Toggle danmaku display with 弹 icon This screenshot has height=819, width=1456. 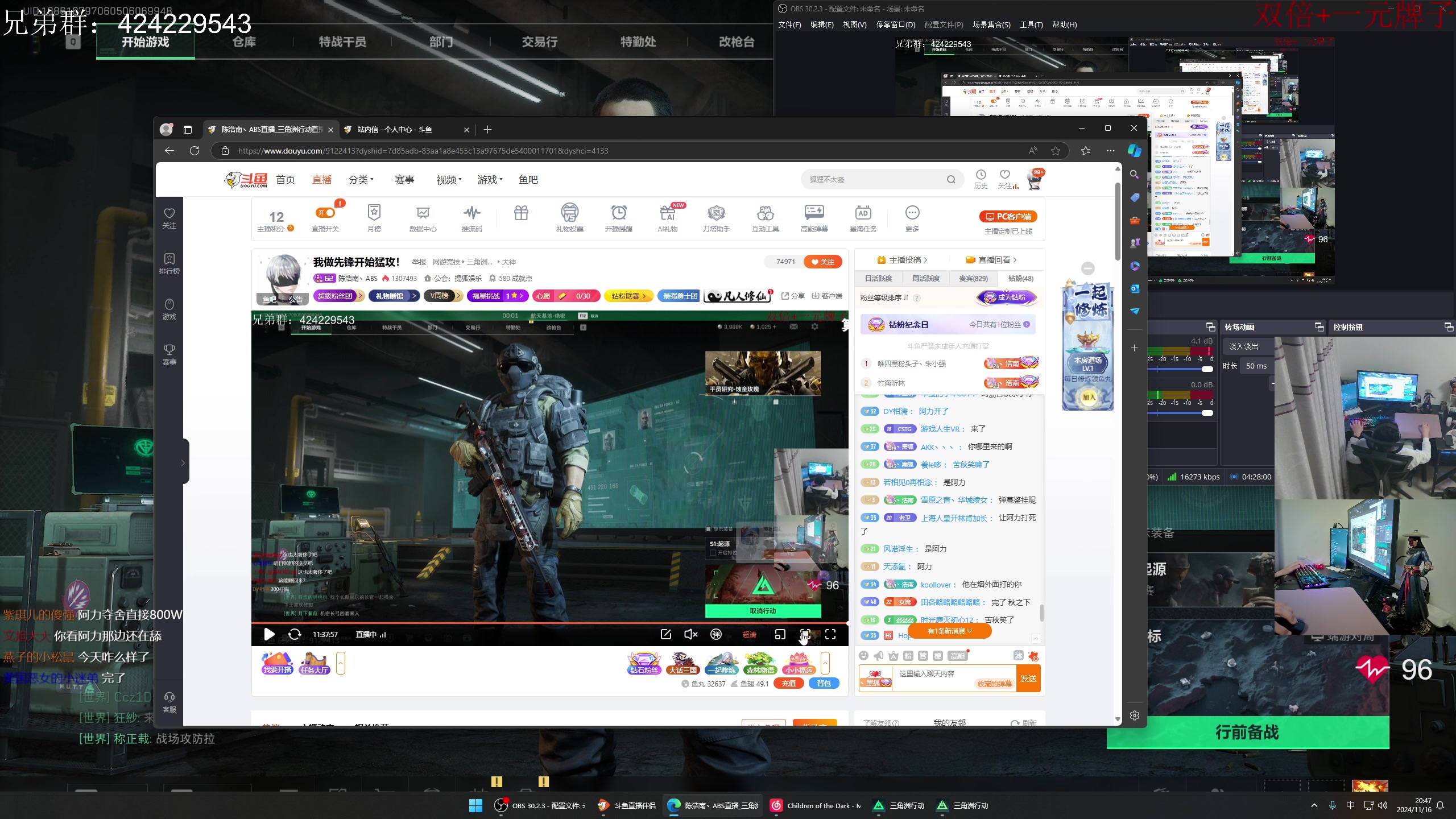pos(716,634)
